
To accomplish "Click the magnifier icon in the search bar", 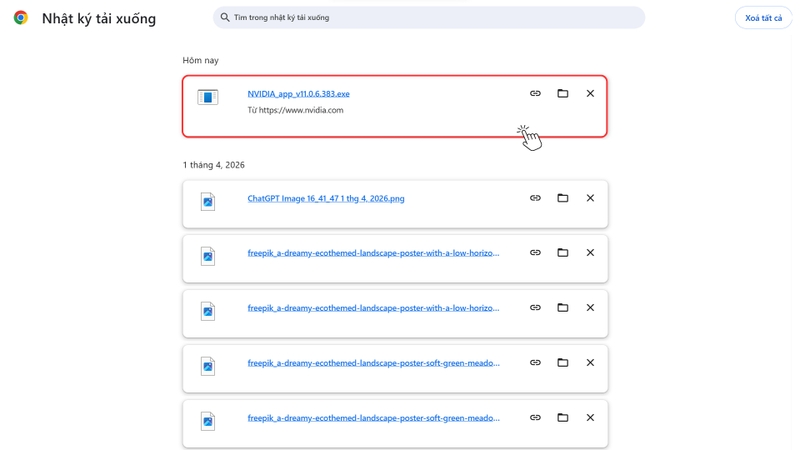I will pos(225,17).
